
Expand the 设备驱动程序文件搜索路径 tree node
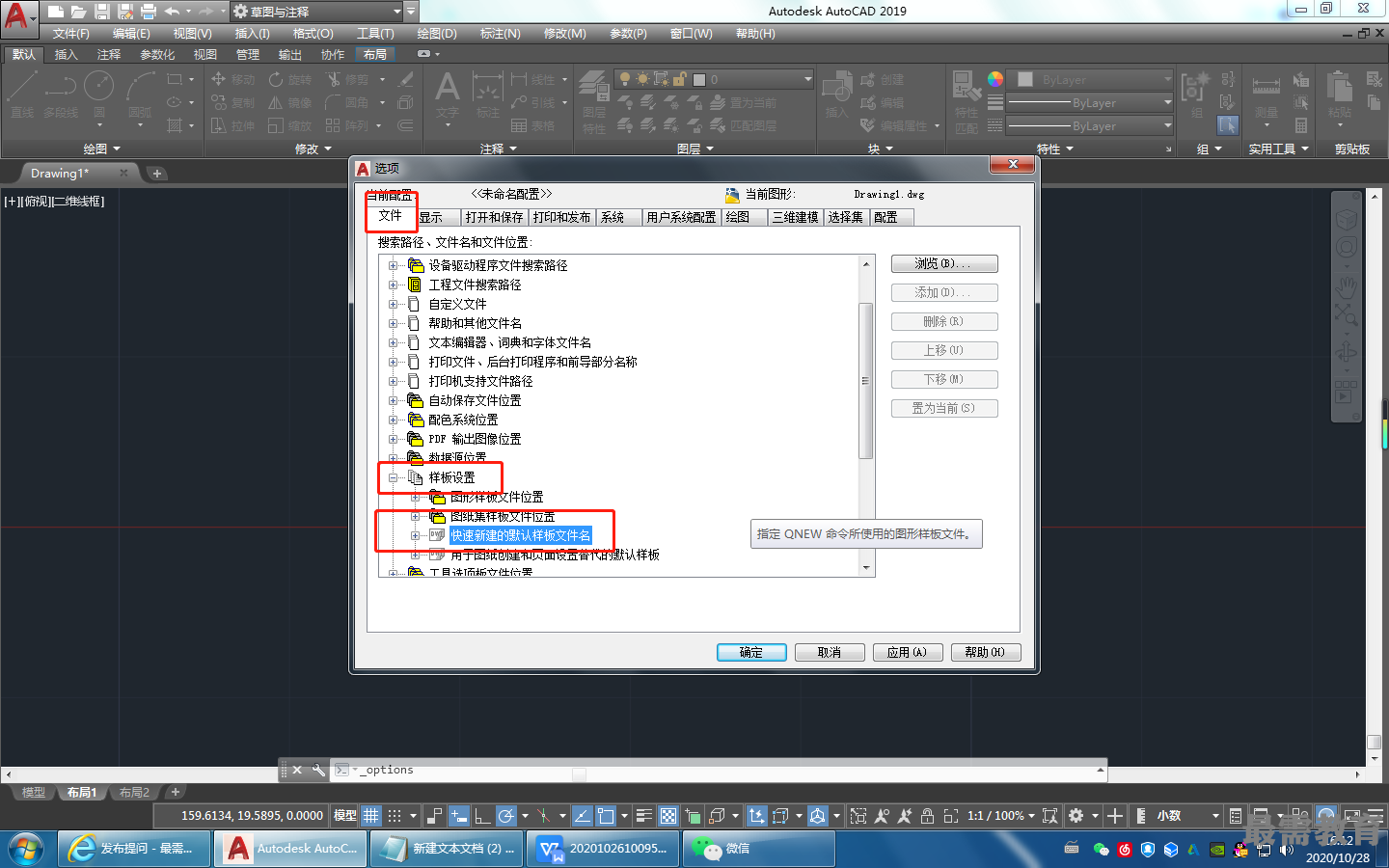[x=393, y=265]
